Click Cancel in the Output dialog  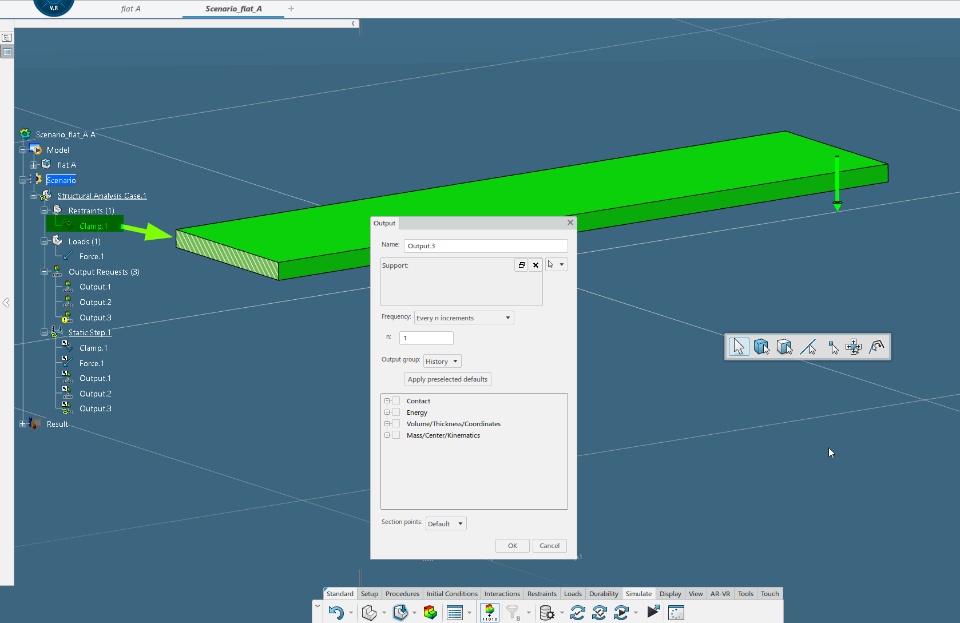tap(549, 545)
